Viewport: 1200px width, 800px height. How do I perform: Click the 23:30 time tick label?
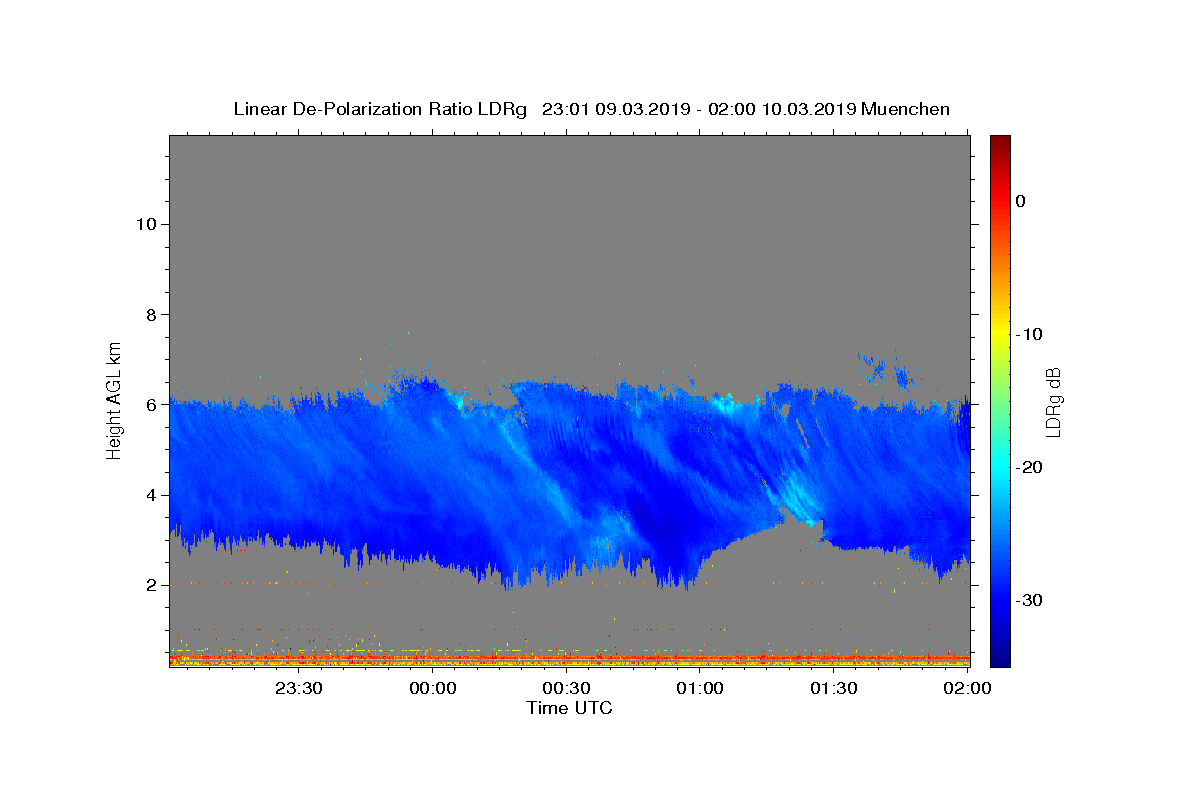300,689
